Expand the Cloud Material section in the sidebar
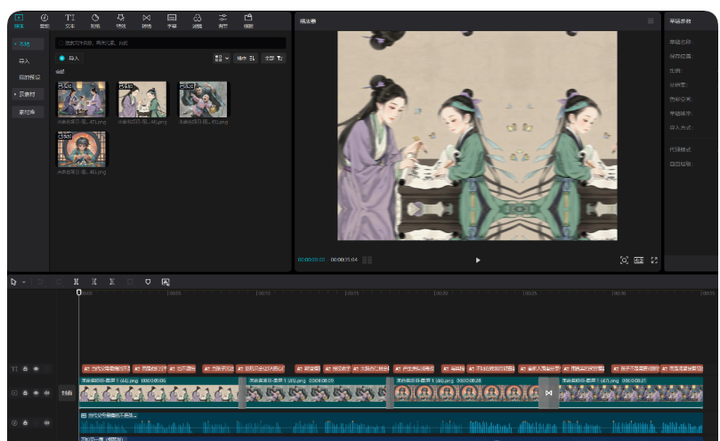 point(28,94)
